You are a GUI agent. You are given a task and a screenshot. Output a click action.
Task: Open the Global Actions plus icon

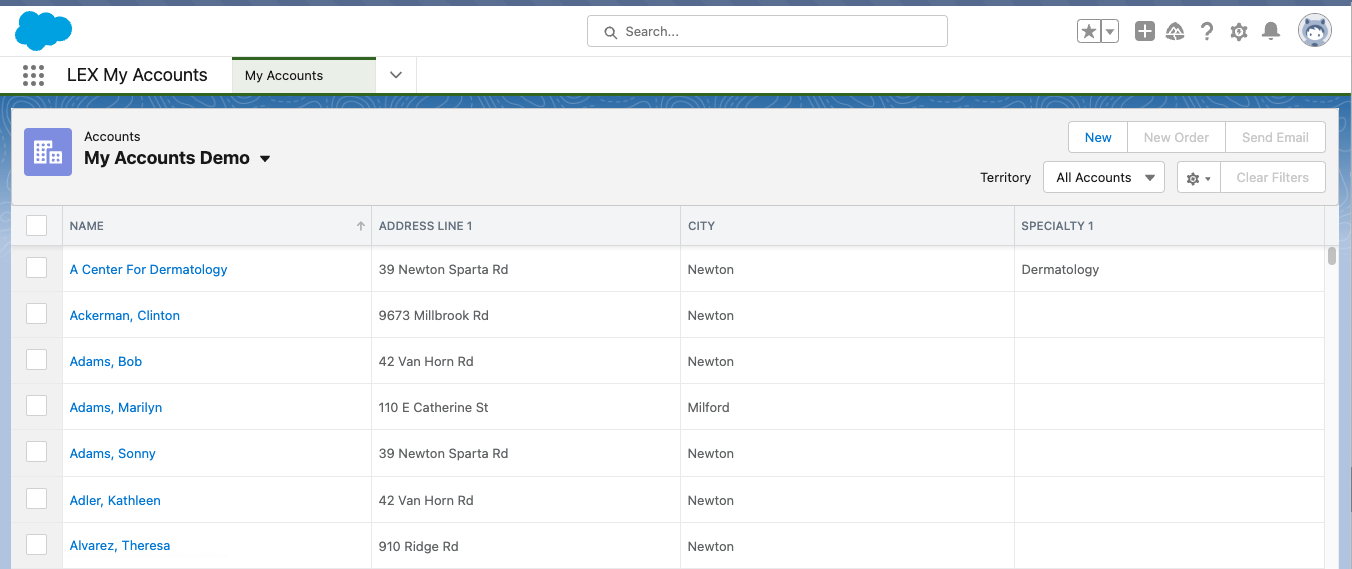(x=1145, y=32)
